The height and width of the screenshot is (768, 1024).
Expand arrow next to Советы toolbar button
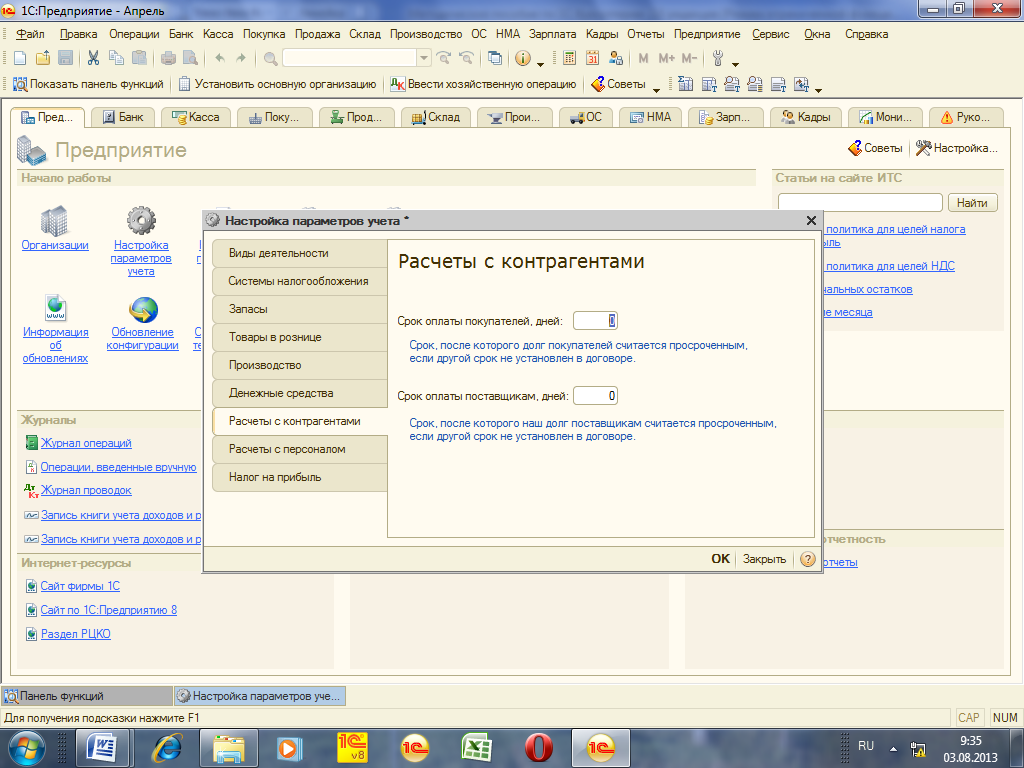(656, 89)
